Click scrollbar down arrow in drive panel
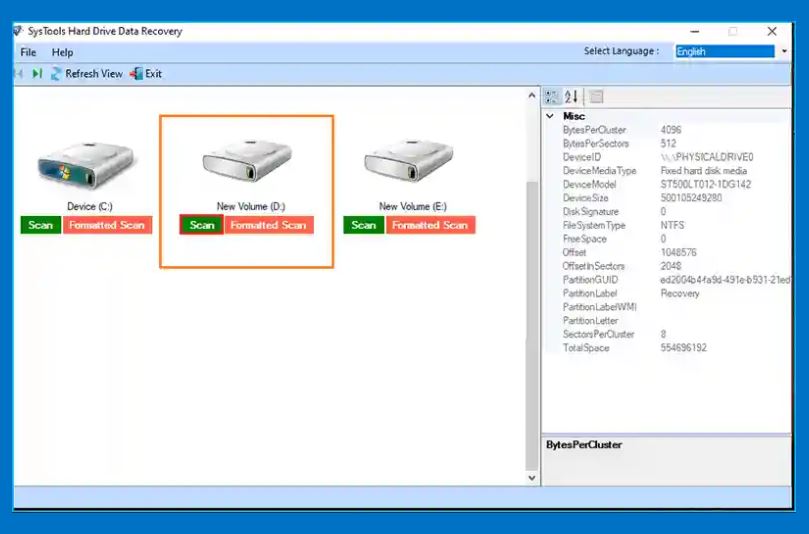 click(x=532, y=478)
